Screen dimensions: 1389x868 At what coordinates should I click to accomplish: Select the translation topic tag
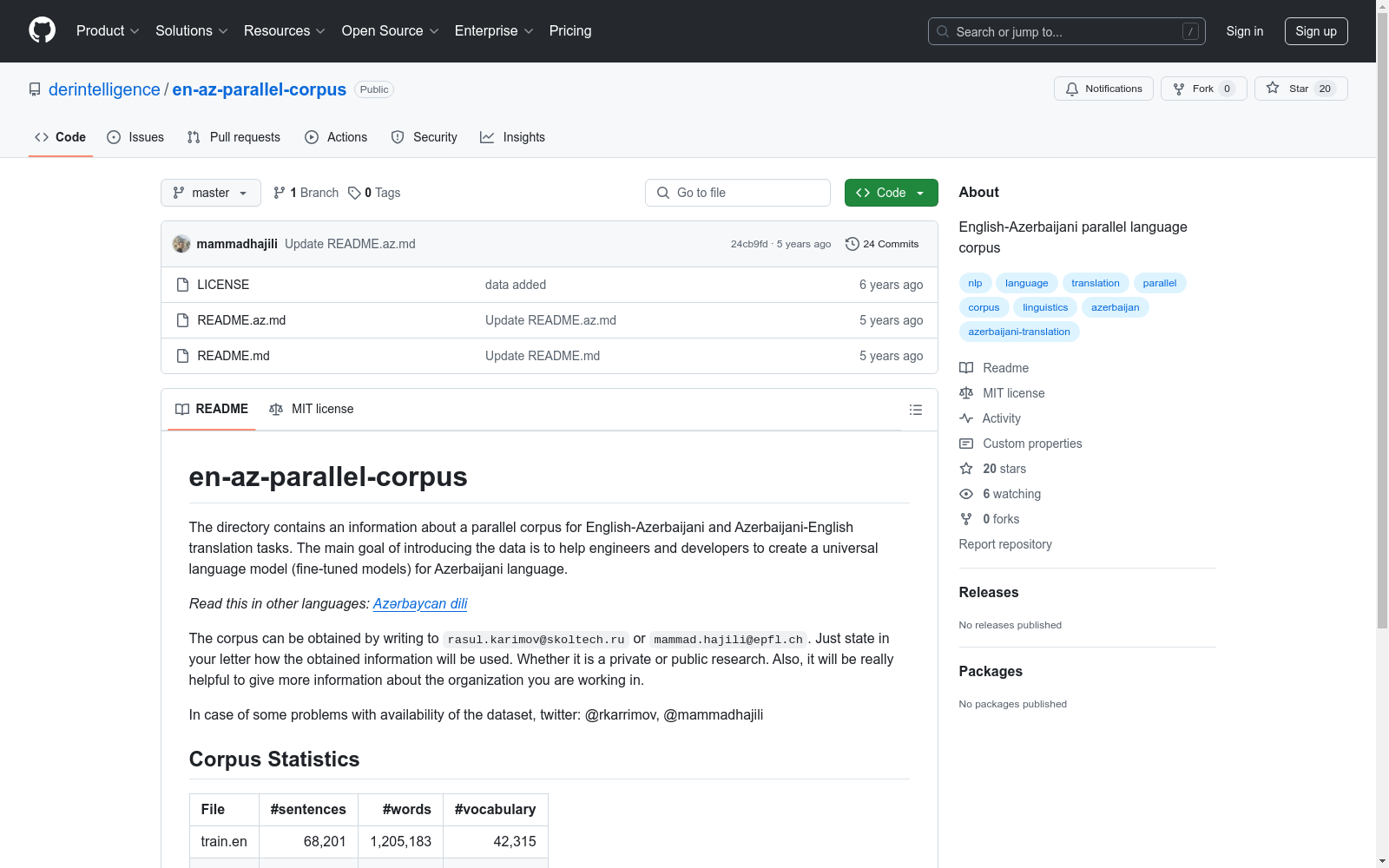point(1096,283)
